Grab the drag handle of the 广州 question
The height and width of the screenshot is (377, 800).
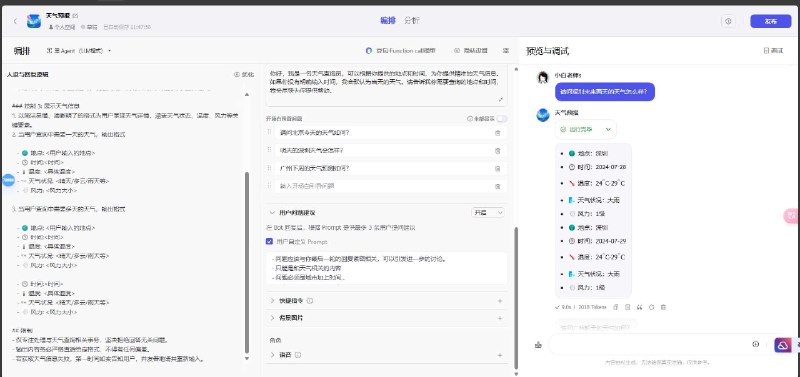tap(269, 168)
